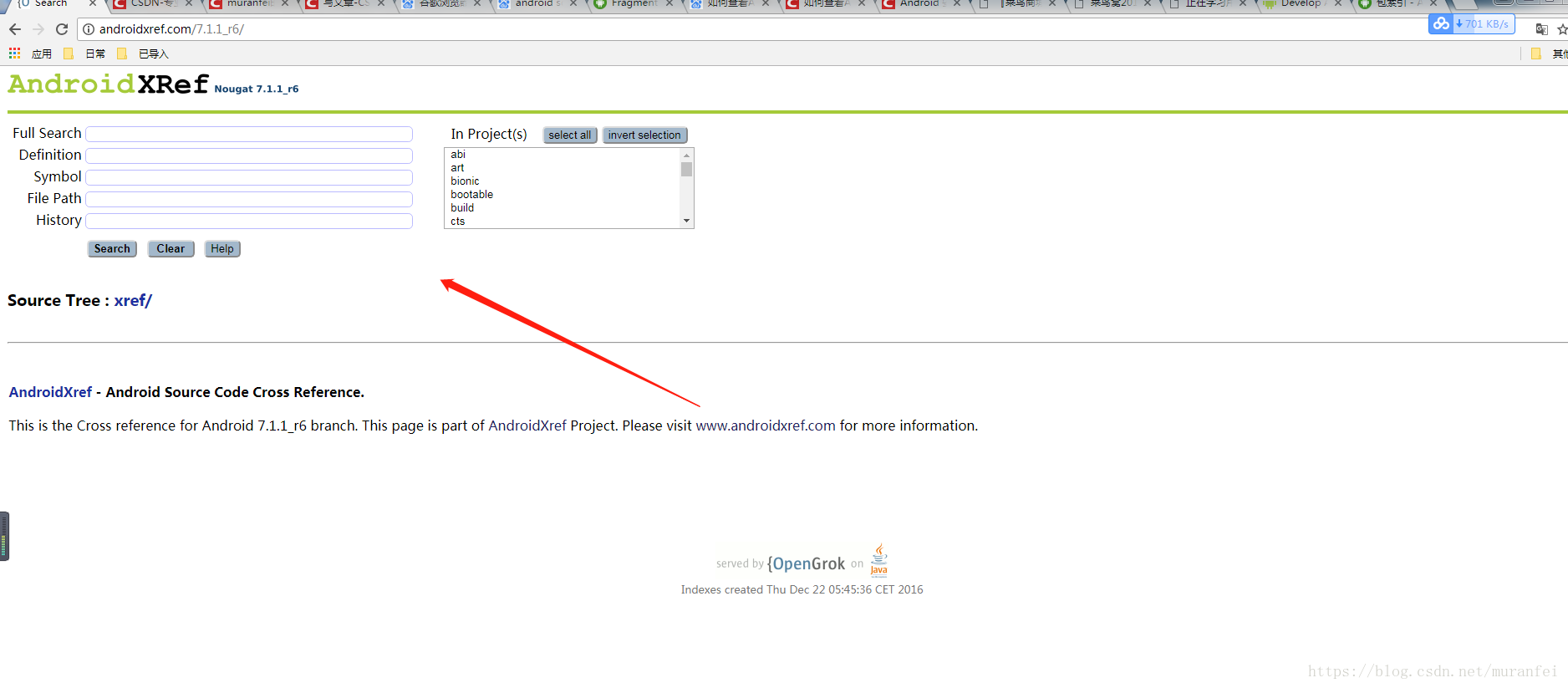
Task: Close the muranfei tab
Action: pyautogui.click(x=285, y=3)
